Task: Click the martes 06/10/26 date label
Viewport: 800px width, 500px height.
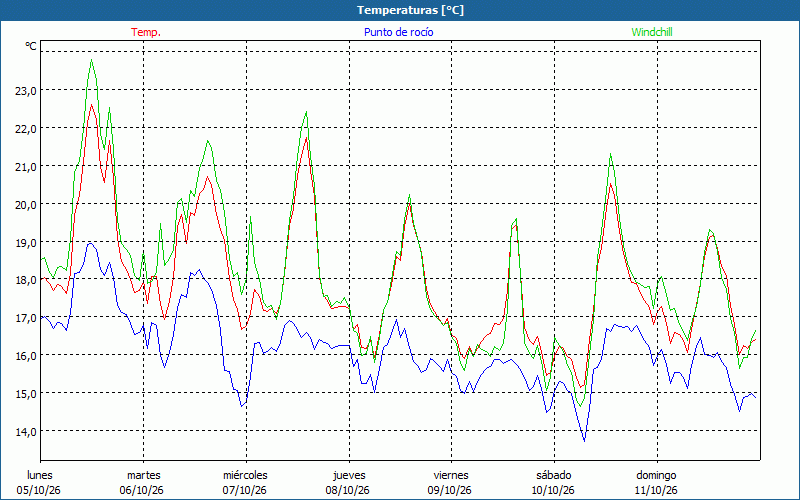Action: click(x=142, y=483)
